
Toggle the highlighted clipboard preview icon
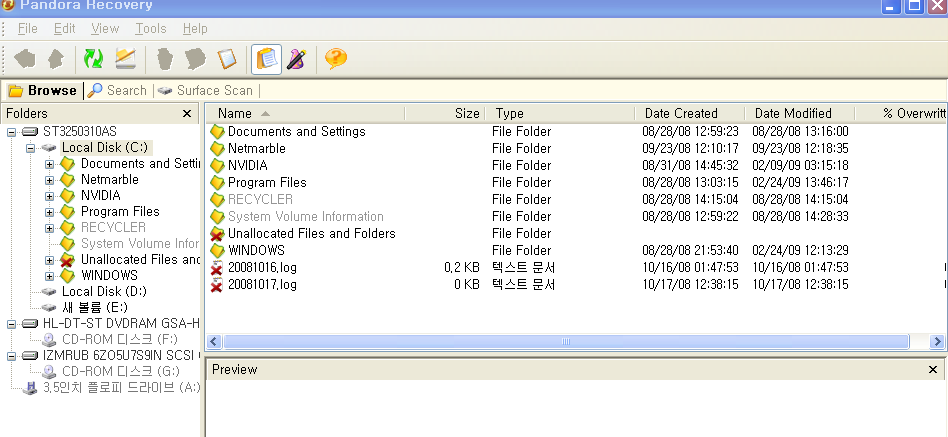(x=267, y=59)
